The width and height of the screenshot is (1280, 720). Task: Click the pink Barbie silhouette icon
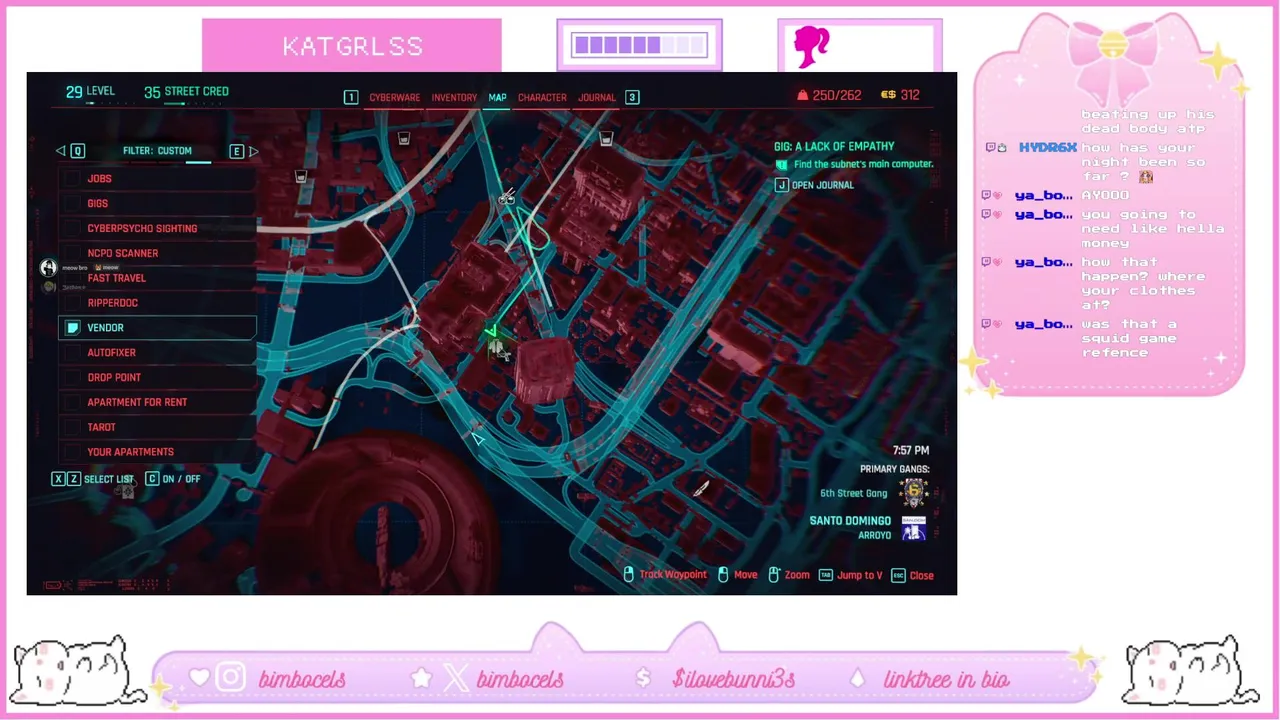coord(812,47)
